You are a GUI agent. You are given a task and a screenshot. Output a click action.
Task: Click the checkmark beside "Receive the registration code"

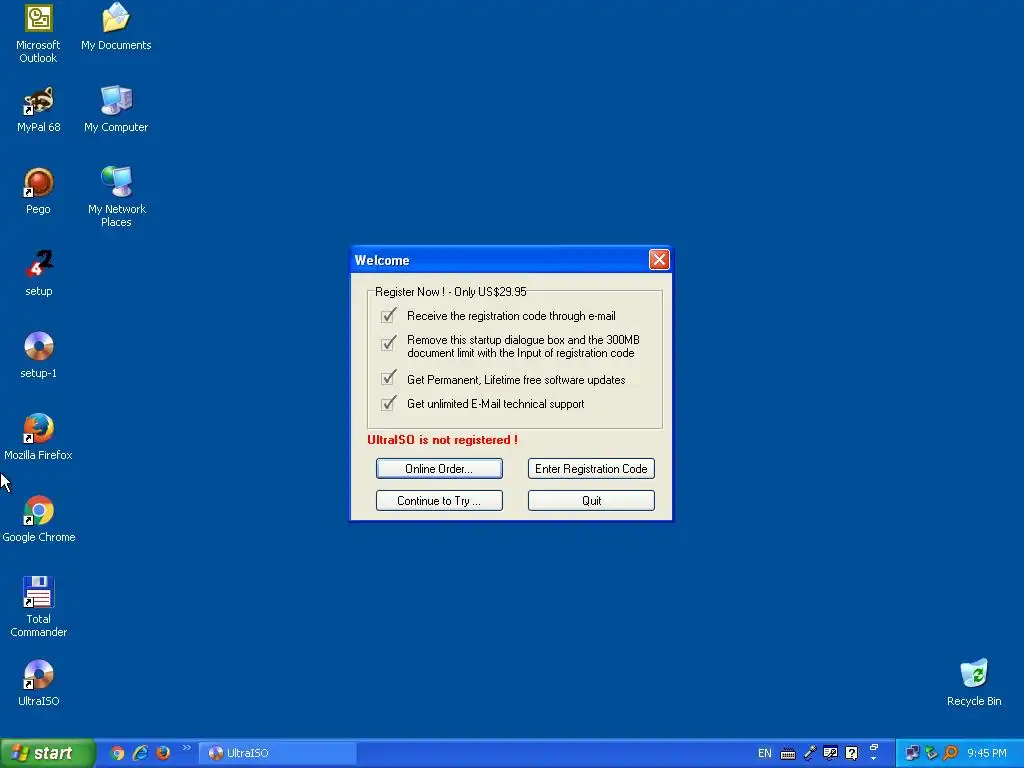388,315
